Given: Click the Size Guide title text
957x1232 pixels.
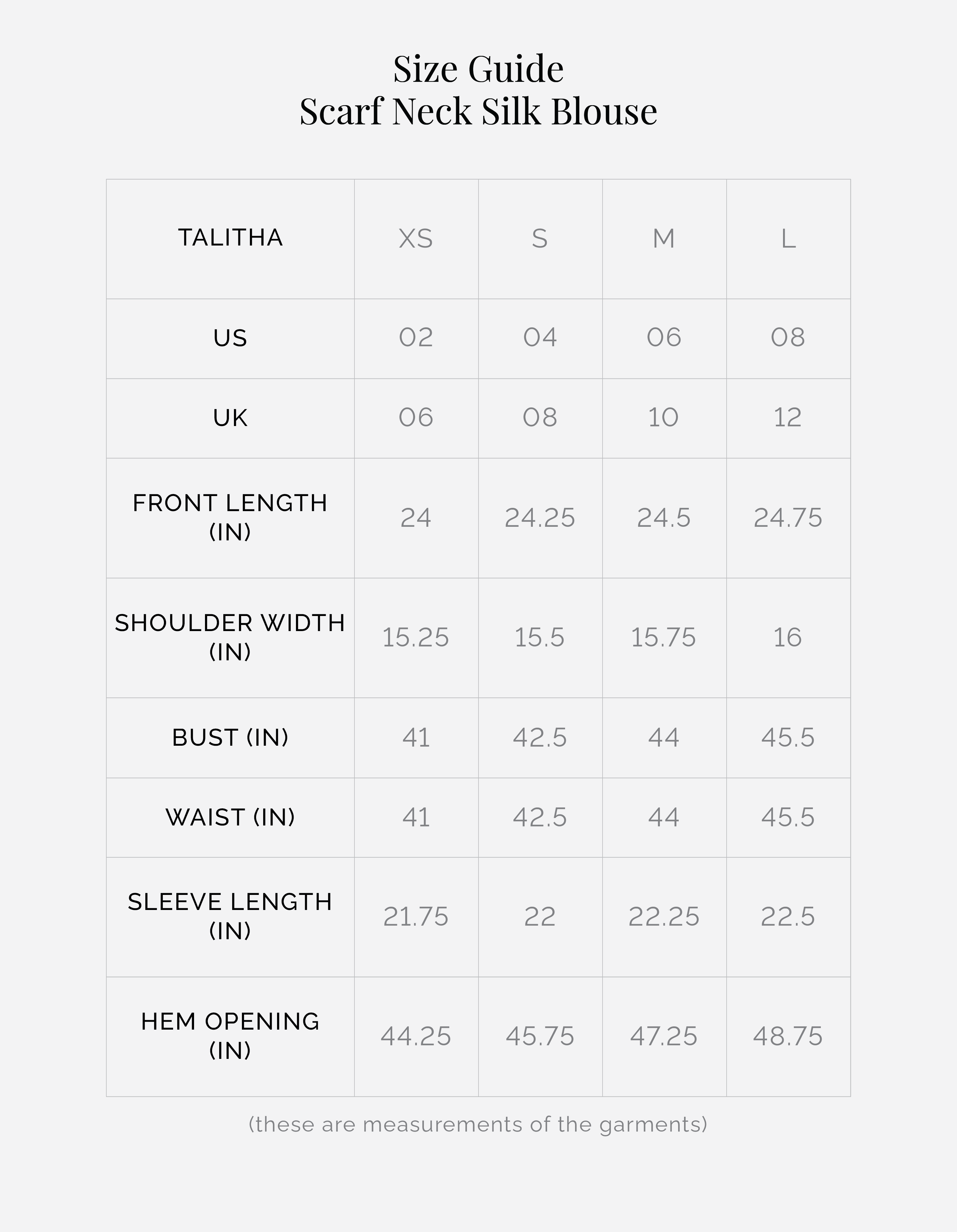Looking at the screenshot, I should [x=478, y=69].
